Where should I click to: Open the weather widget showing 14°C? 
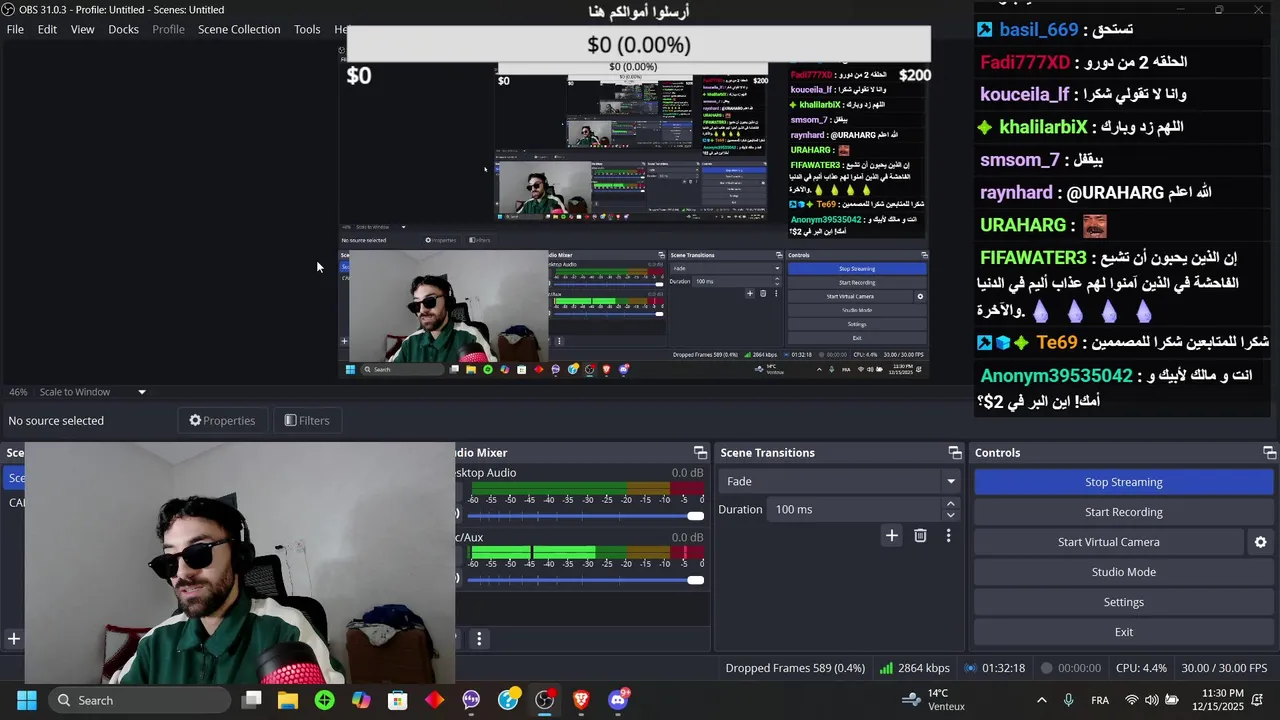pyautogui.click(x=933, y=700)
